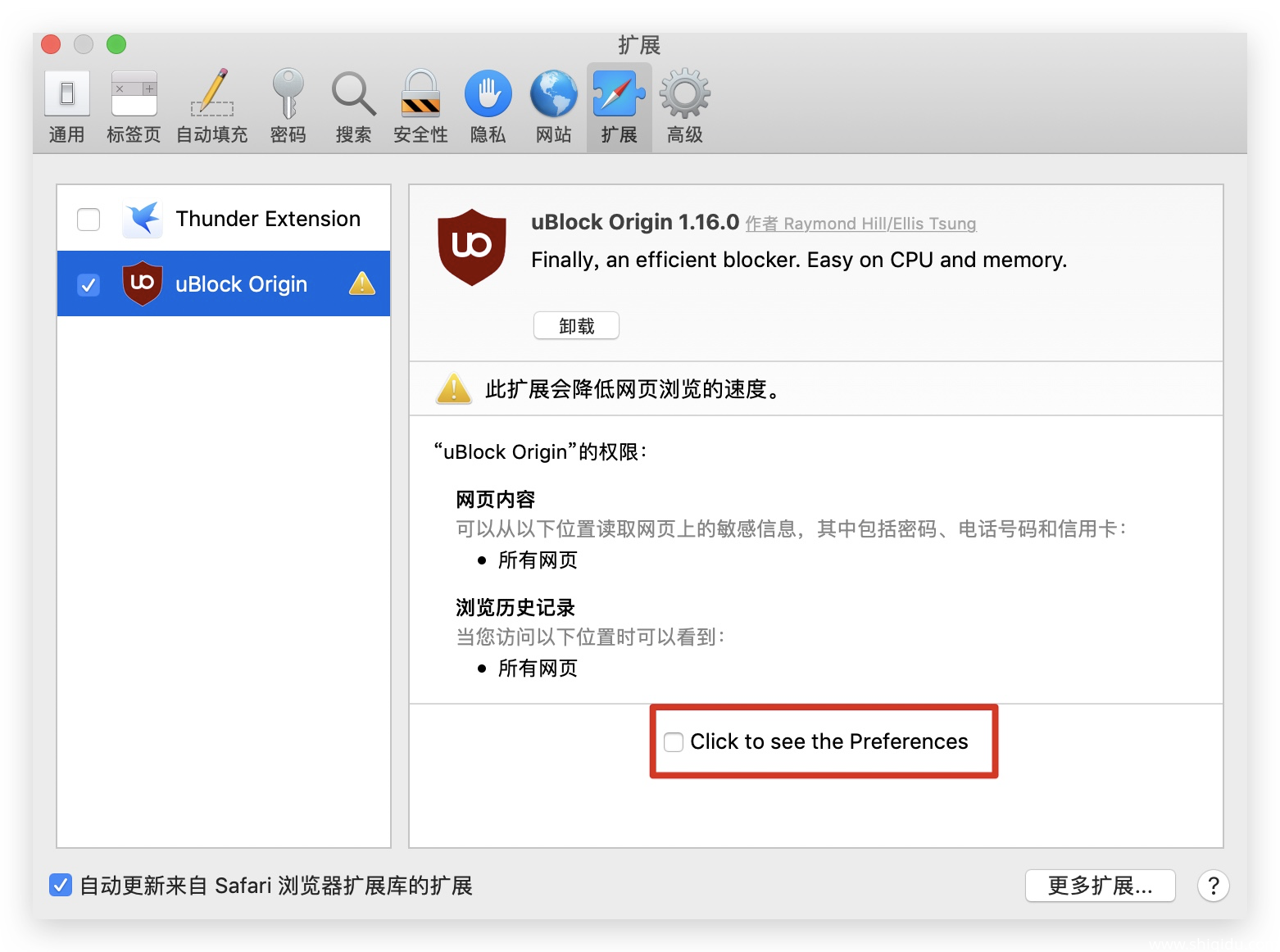Click the 'Finally, an efficient blocker' description
This screenshot has width=1280, height=952.
coord(799,260)
